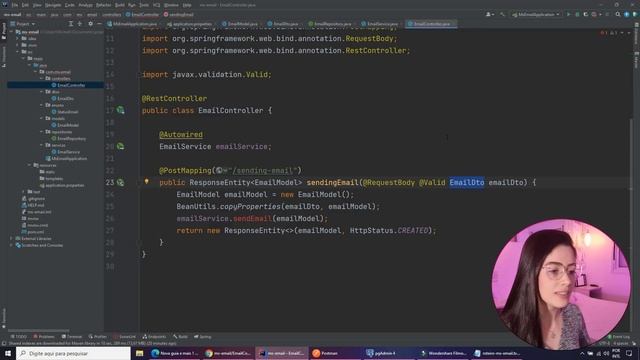This screenshot has height=360, width=640.
Task: Open the user account icon in toolbar
Action: [489, 15]
